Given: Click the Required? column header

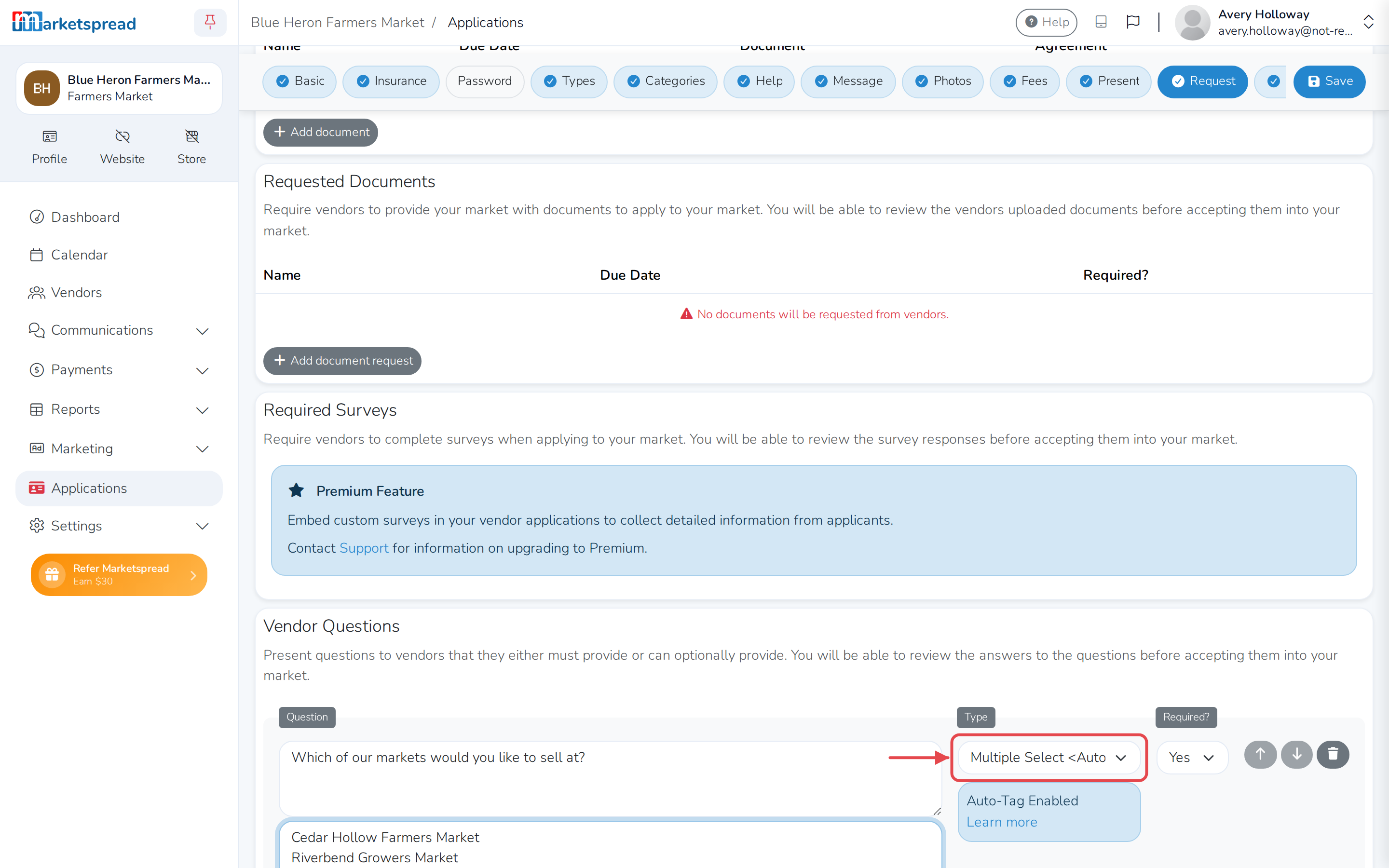Looking at the screenshot, I should click(x=1115, y=275).
